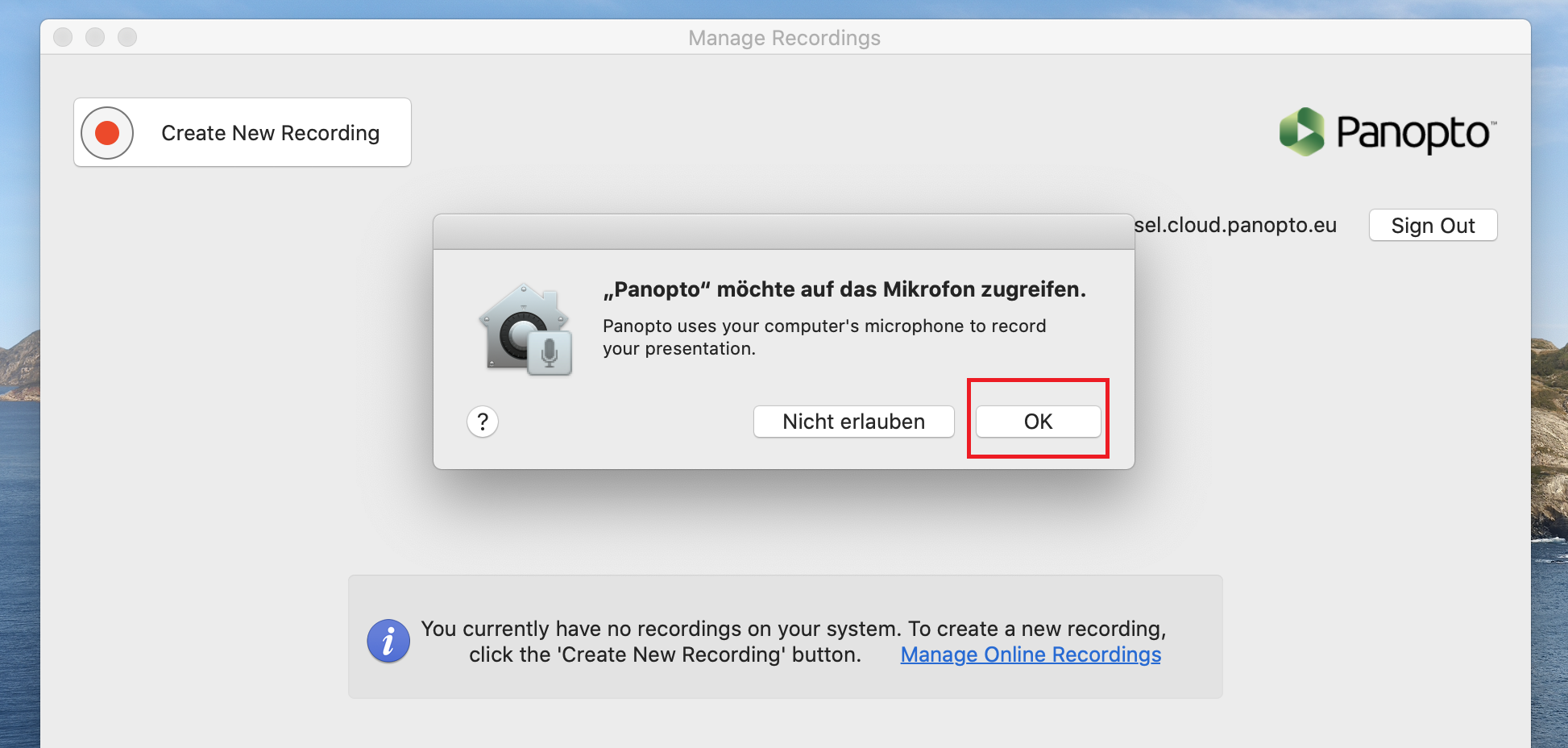
Task: Click the dialog's gray title bar
Action: click(x=784, y=232)
